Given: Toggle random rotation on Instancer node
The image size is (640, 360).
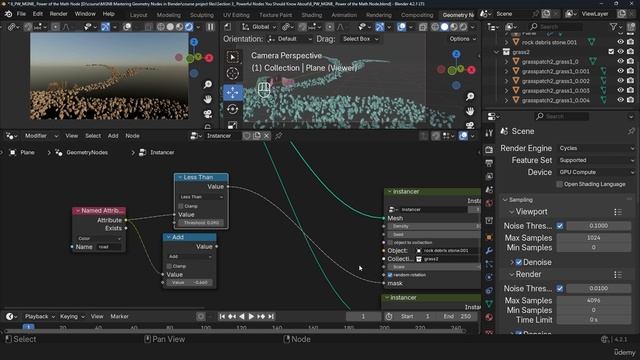Looking at the screenshot, I should pyautogui.click(x=390, y=275).
